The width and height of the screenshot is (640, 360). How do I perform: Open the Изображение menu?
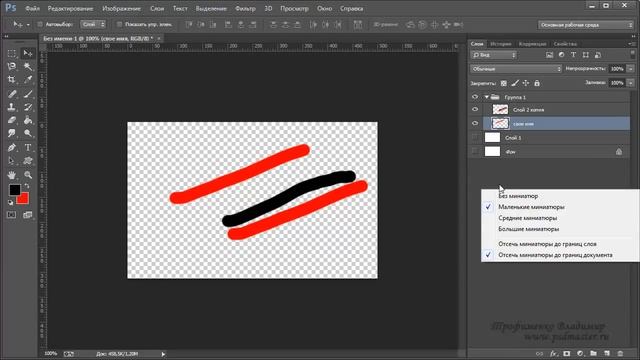click(x=121, y=9)
